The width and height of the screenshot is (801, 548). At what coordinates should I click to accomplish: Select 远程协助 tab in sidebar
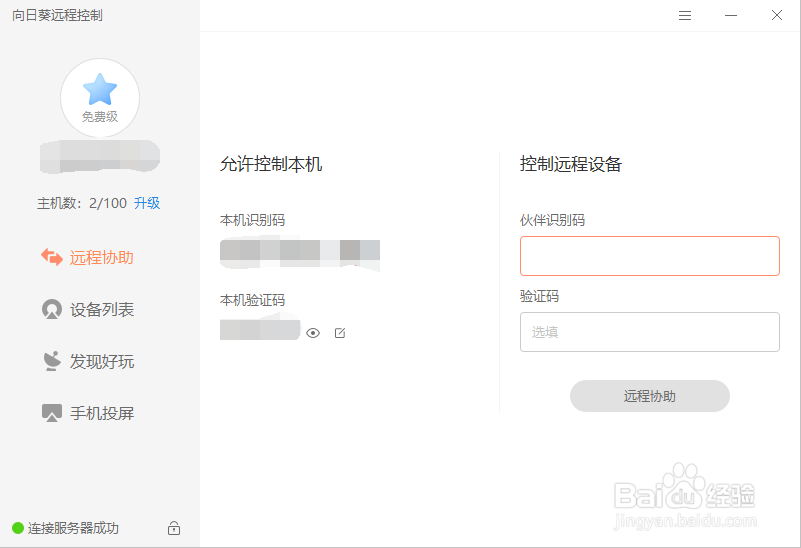pos(87,257)
